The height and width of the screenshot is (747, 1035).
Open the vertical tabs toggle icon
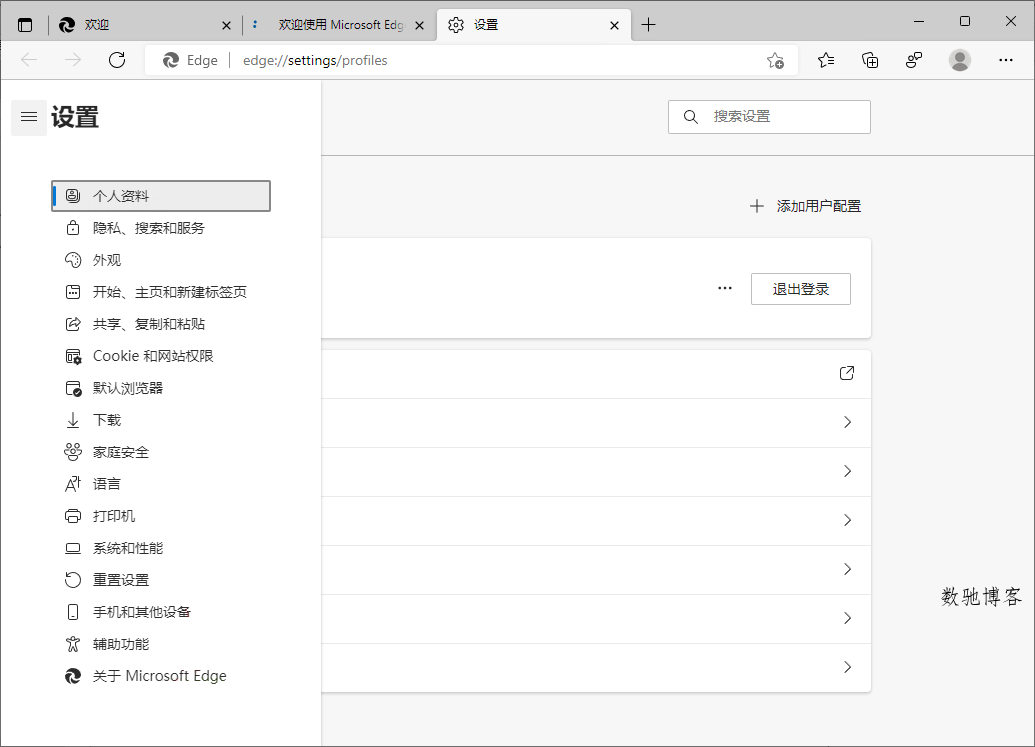click(x=25, y=25)
